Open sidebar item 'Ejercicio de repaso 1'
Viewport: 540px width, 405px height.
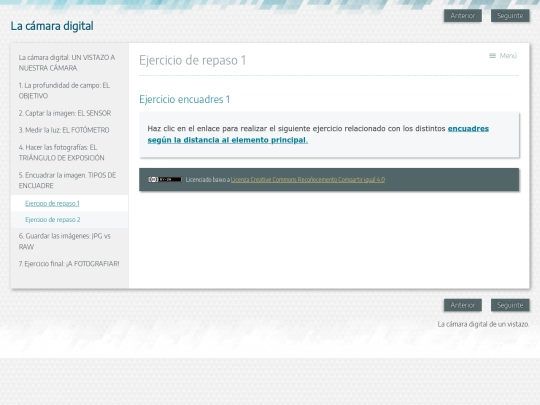[x=69, y=203]
